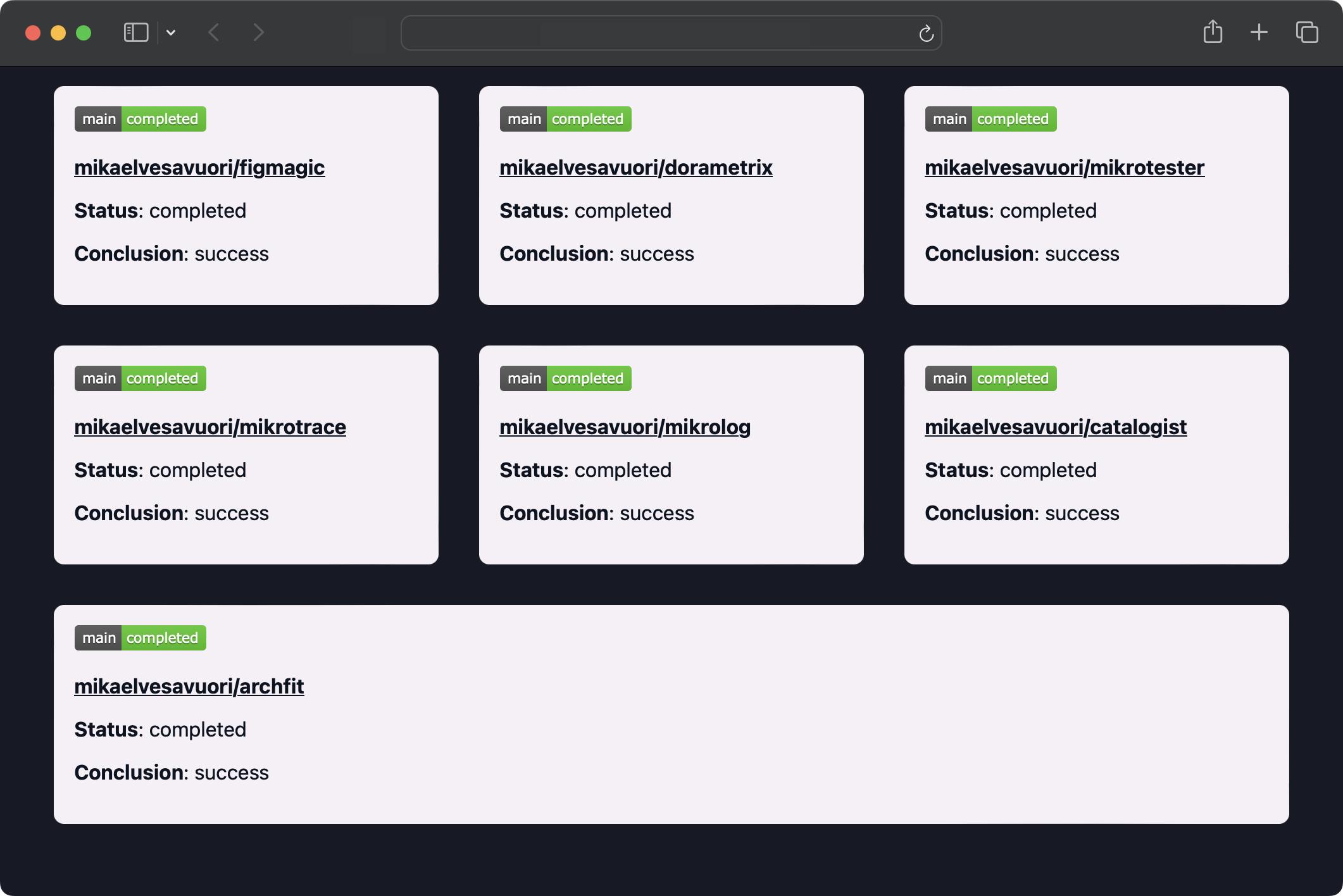Show the tab overview icon
1343x896 pixels.
(x=1306, y=32)
